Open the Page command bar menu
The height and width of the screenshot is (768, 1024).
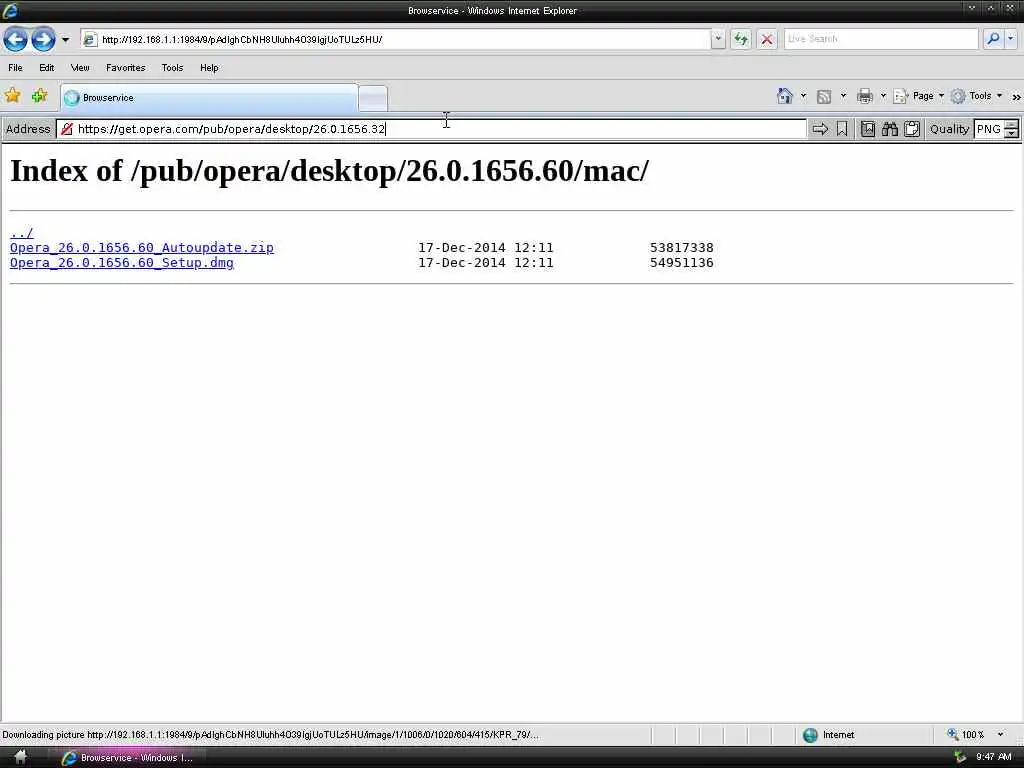pyautogui.click(x=918, y=96)
